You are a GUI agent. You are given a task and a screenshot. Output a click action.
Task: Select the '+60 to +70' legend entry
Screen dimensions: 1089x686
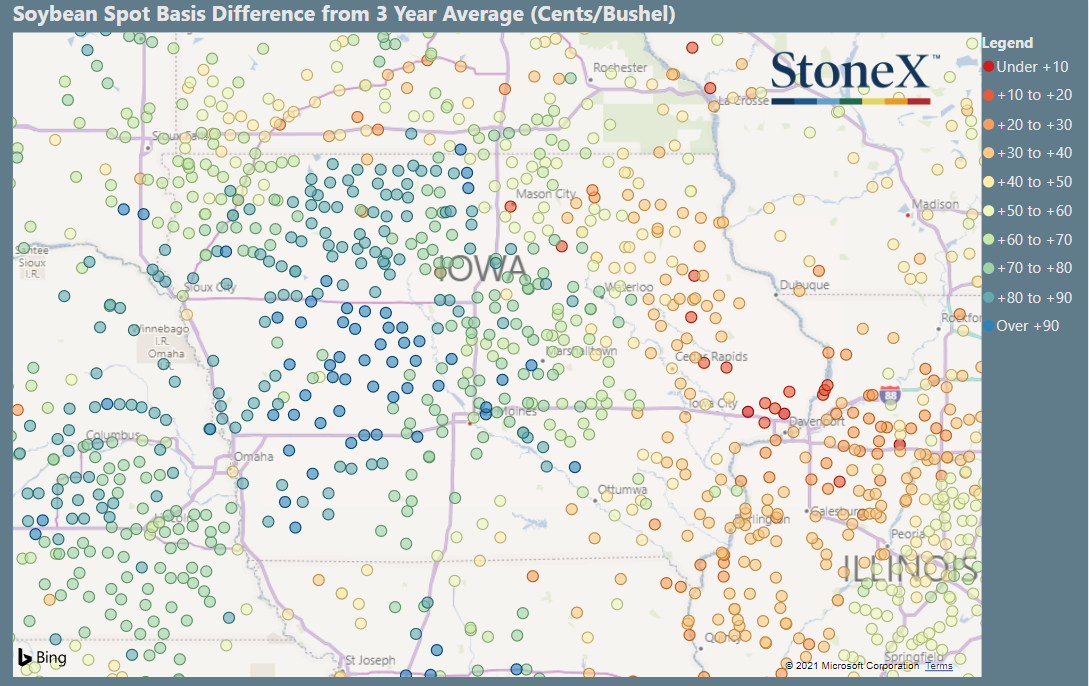(x=1028, y=240)
